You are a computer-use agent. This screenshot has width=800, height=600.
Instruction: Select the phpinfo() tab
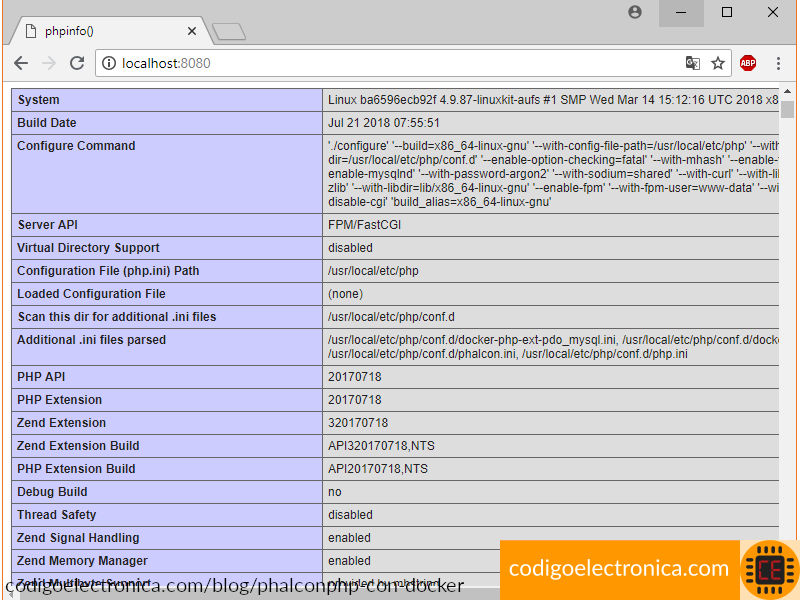tap(110, 31)
